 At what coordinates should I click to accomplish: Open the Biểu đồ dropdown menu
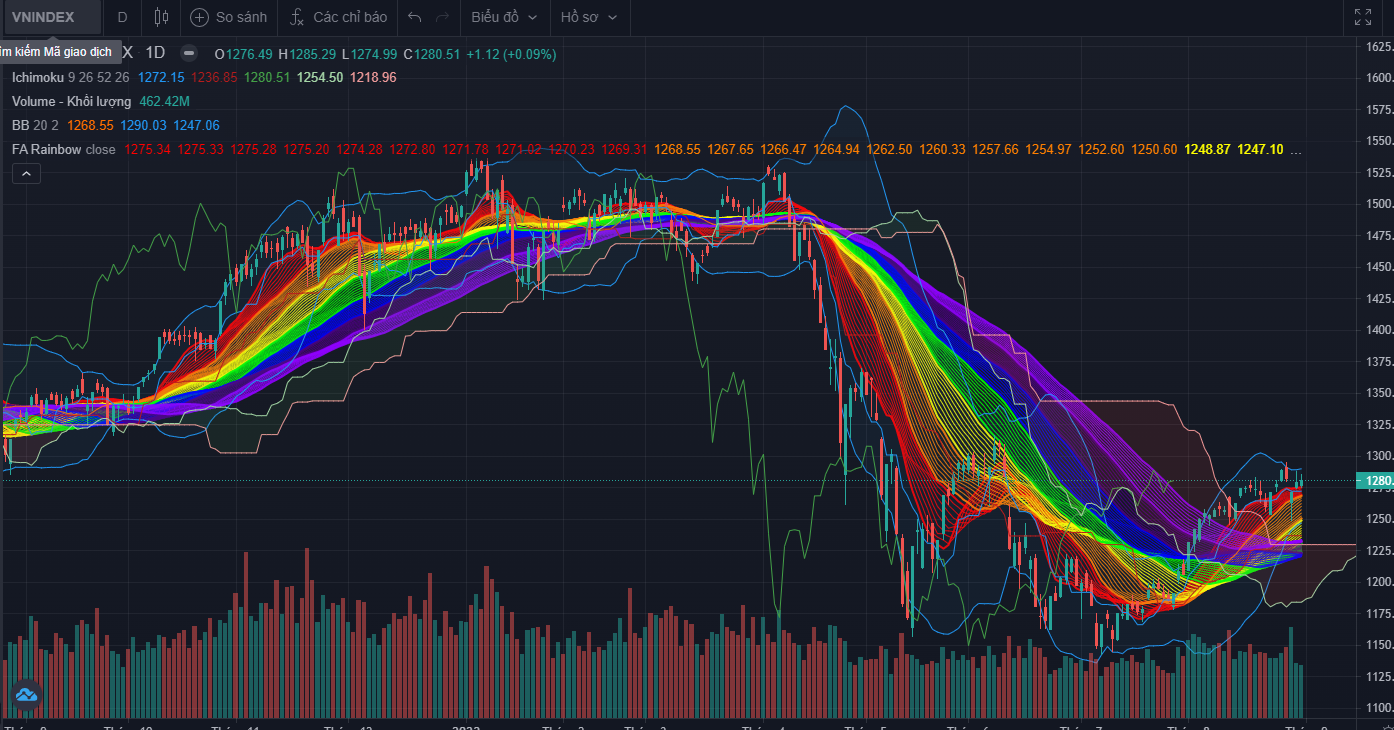click(x=504, y=17)
